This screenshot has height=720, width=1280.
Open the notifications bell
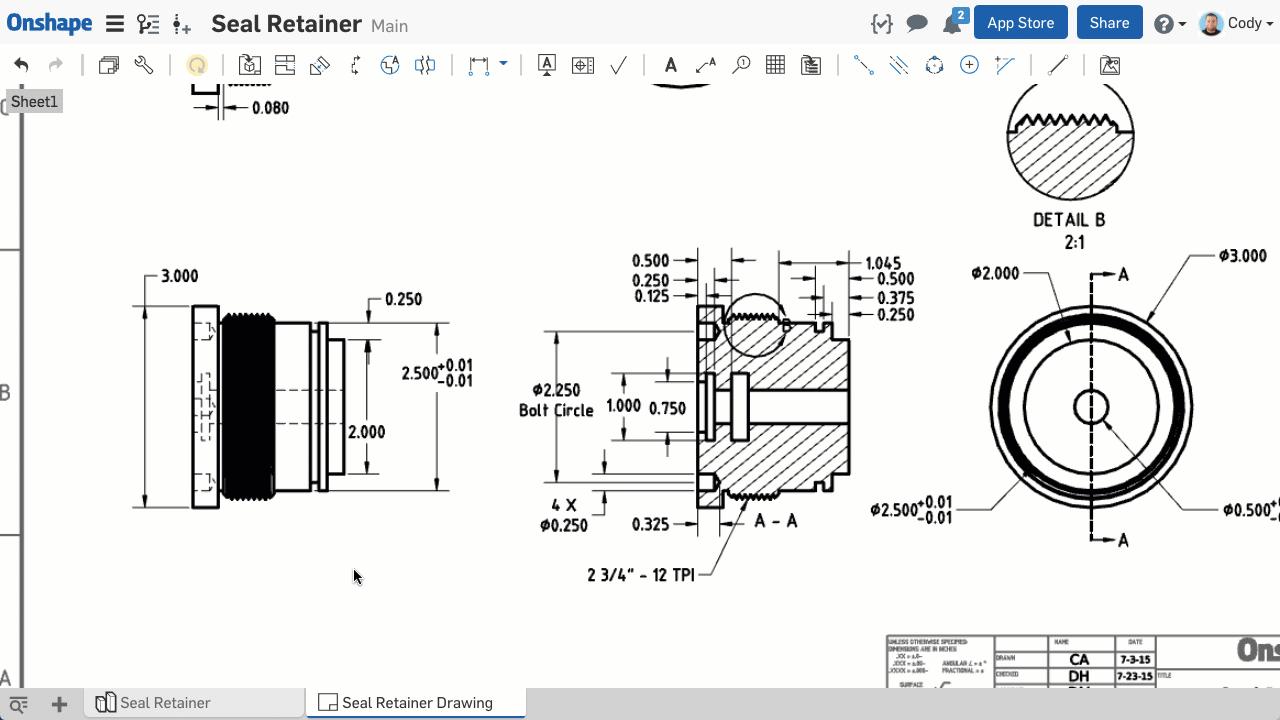point(951,24)
